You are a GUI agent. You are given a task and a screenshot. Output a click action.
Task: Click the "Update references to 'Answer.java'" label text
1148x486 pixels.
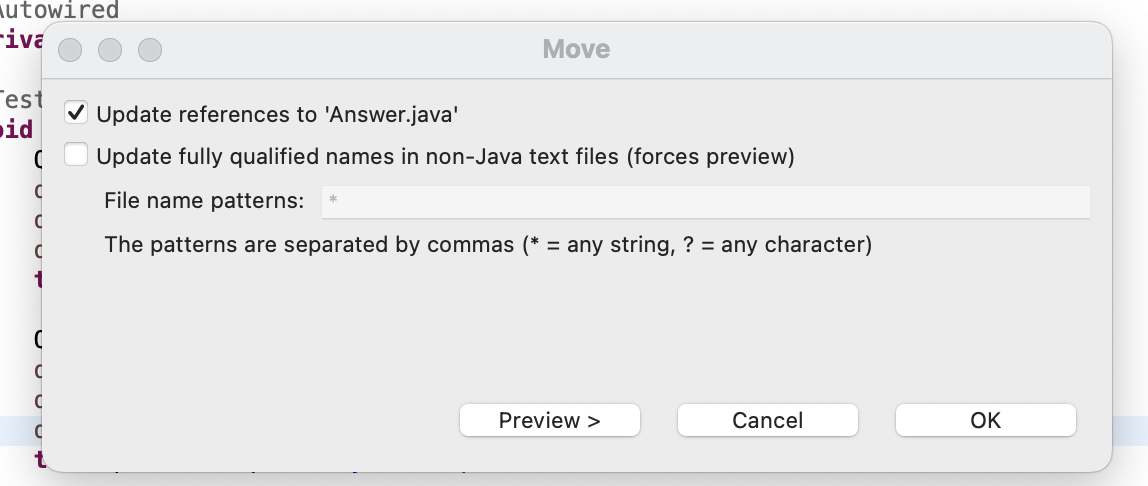(x=277, y=115)
